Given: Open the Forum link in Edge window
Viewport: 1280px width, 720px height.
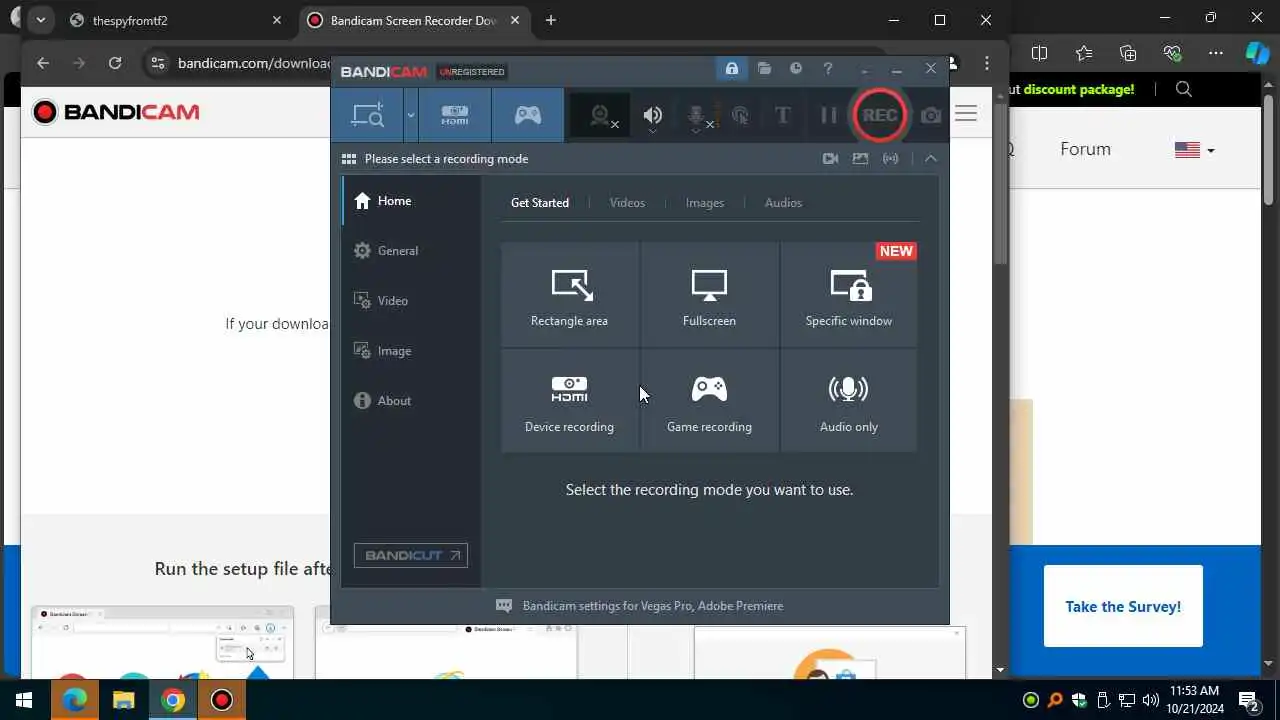Looking at the screenshot, I should point(1085,149).
